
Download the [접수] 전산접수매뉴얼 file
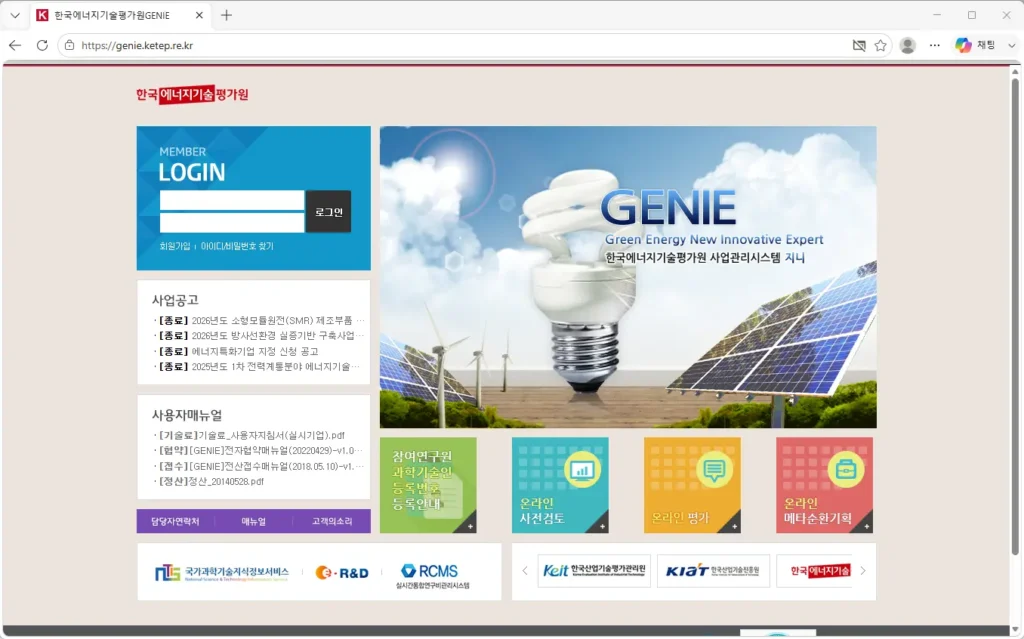tap(259, 466)
